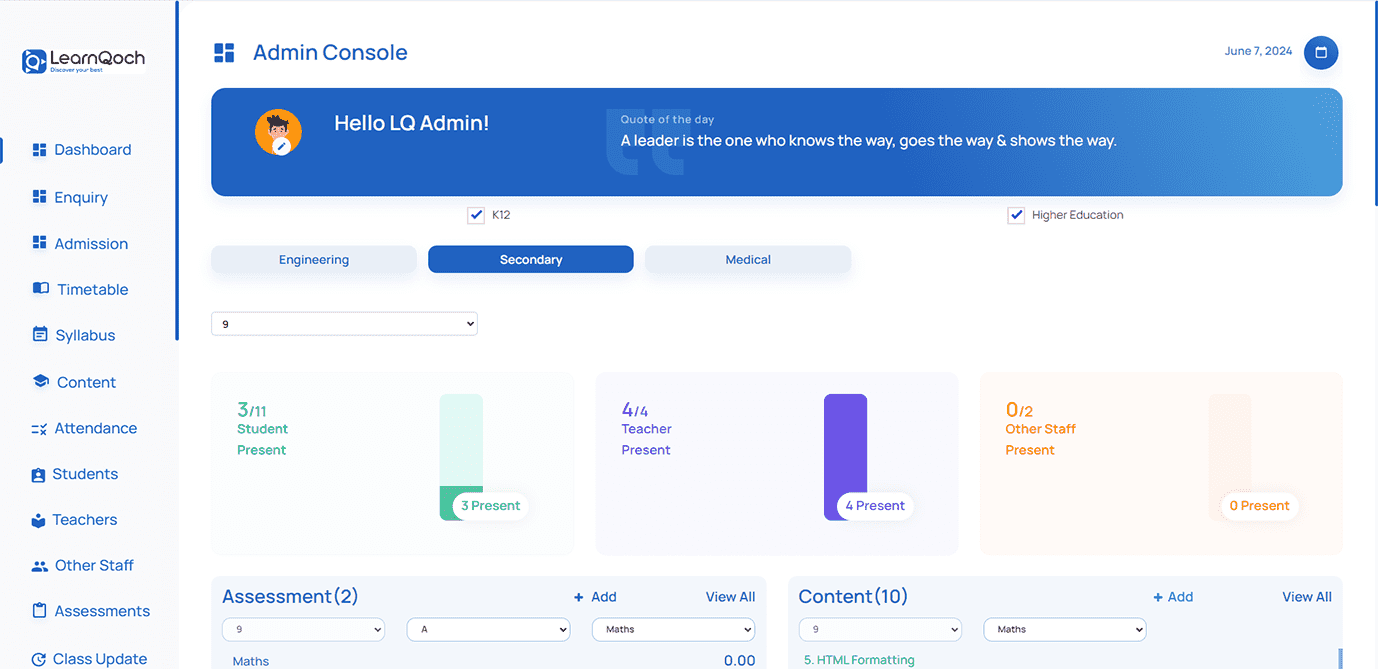1378x669 pixels.
Task: Open Dashboard from the sidebar
Action: point(92,150)
